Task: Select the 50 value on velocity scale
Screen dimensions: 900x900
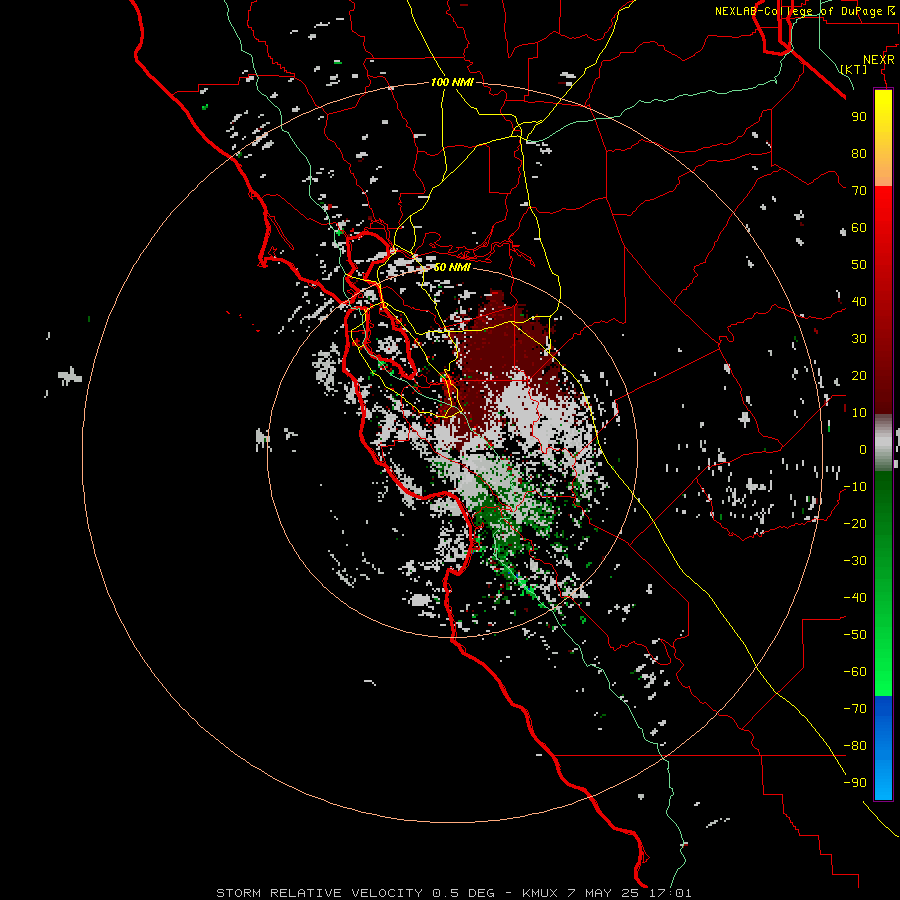Action: [859, 265]
